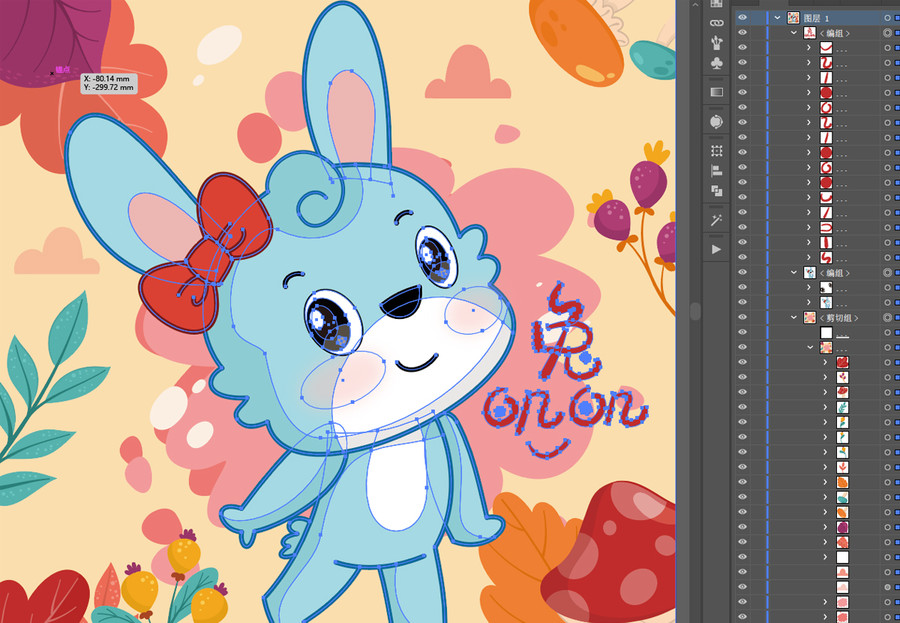Hide the second <编组> bunny group
This screenshot has width=900, height=623.
[742, 272]
